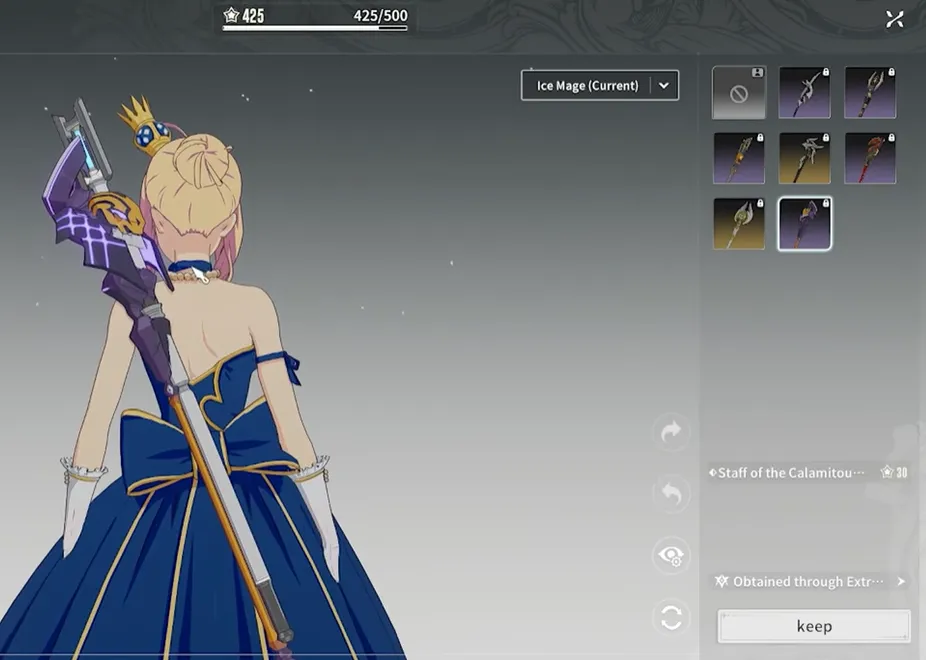Image resolution: width=926 pixels, height=660 pixels.
Task: Click the undo arrow icon
Action: (671, 493)
